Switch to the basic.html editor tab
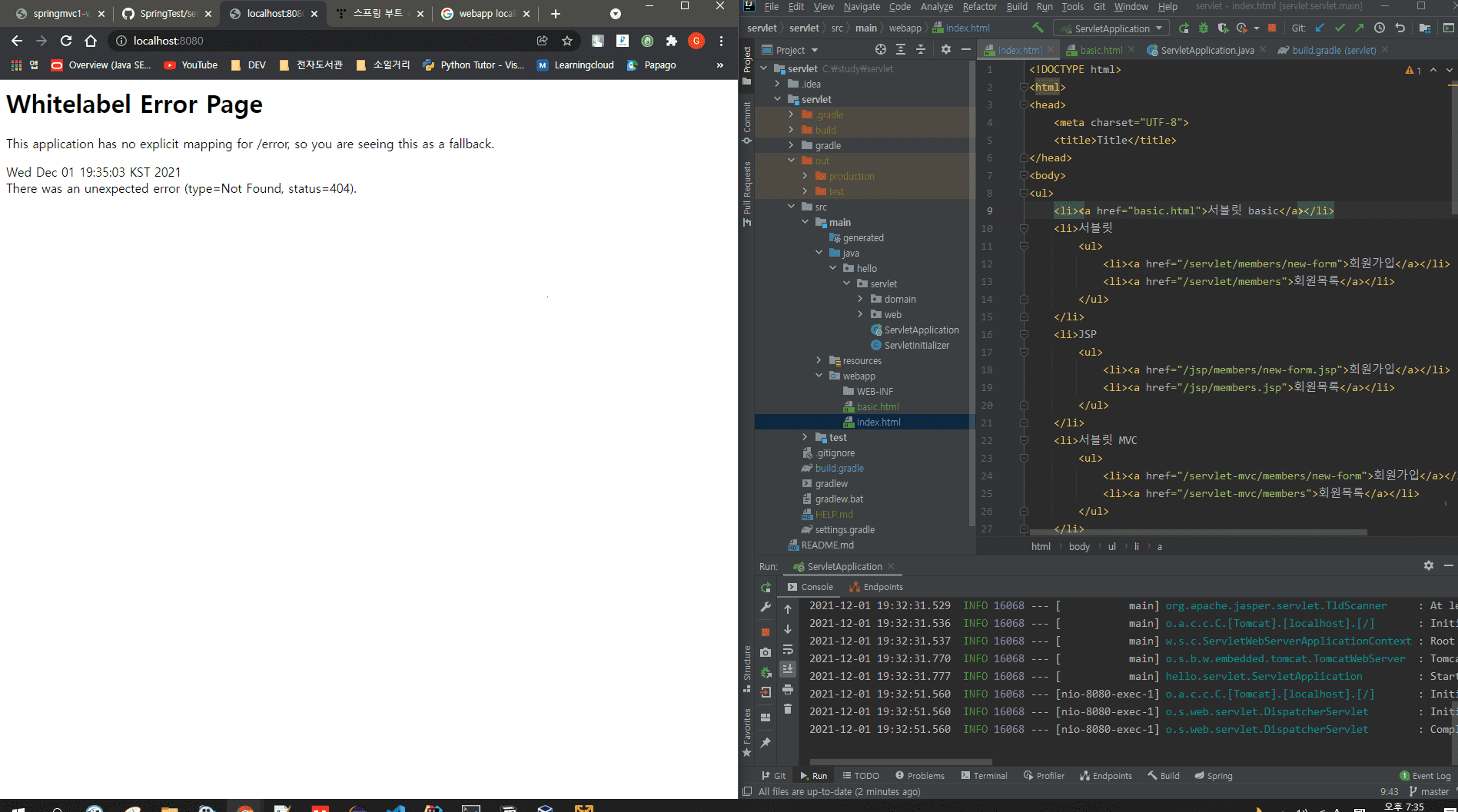1458x812 pixels. (1101, 50)
